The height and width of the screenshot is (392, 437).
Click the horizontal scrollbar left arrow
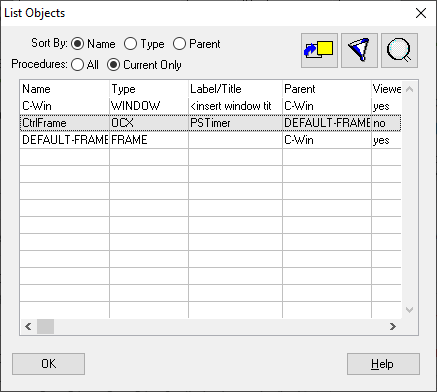click(x=28, y=326)
